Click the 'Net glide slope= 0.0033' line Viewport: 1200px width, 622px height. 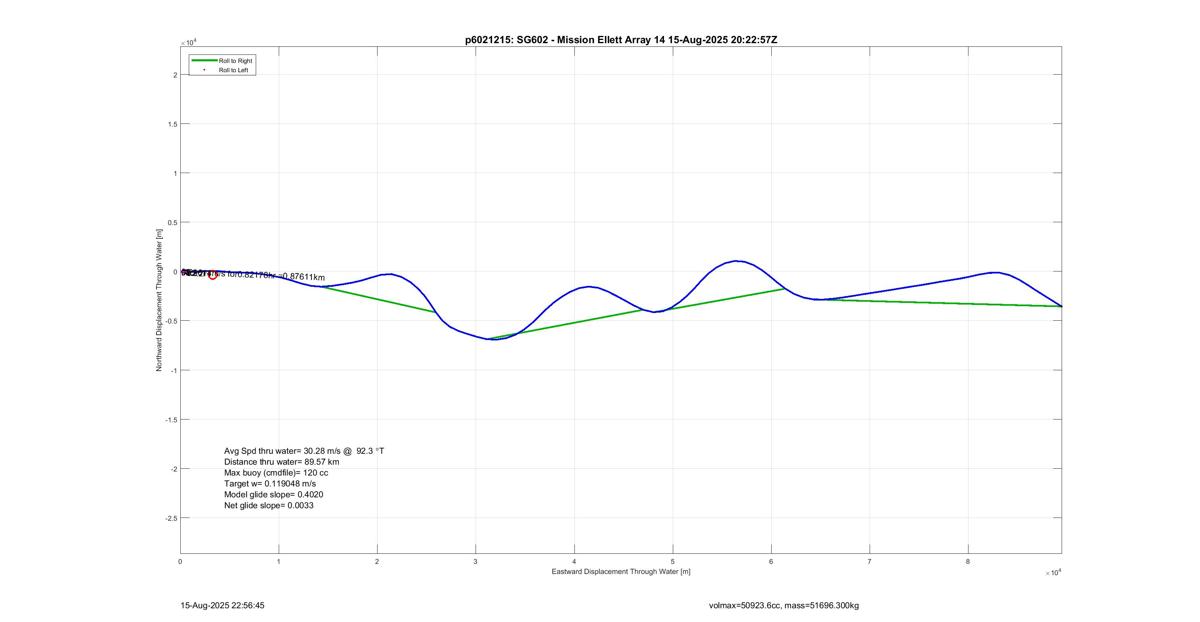coord(269,506)
